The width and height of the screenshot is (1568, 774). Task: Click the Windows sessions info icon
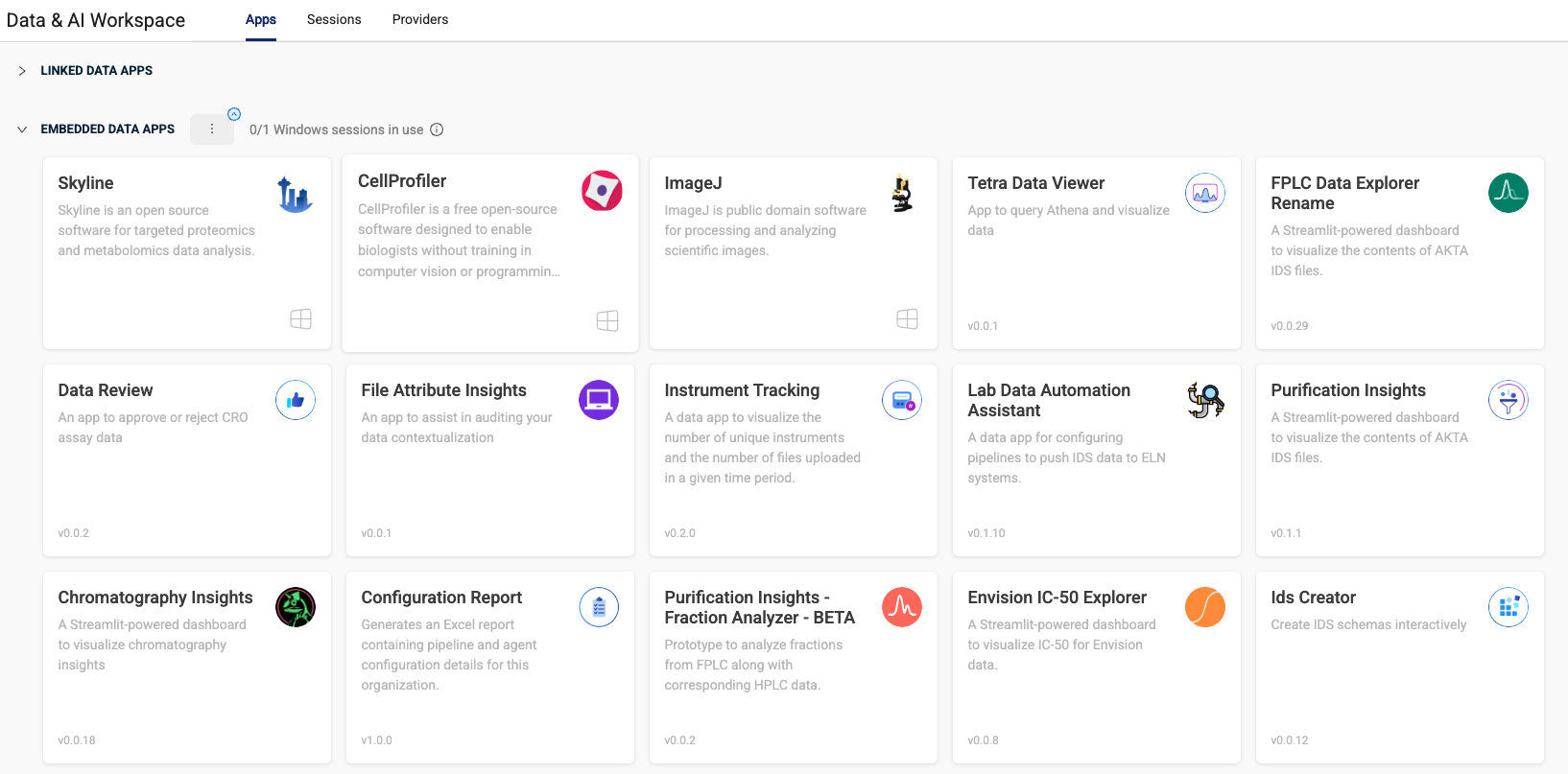(437, 129)
